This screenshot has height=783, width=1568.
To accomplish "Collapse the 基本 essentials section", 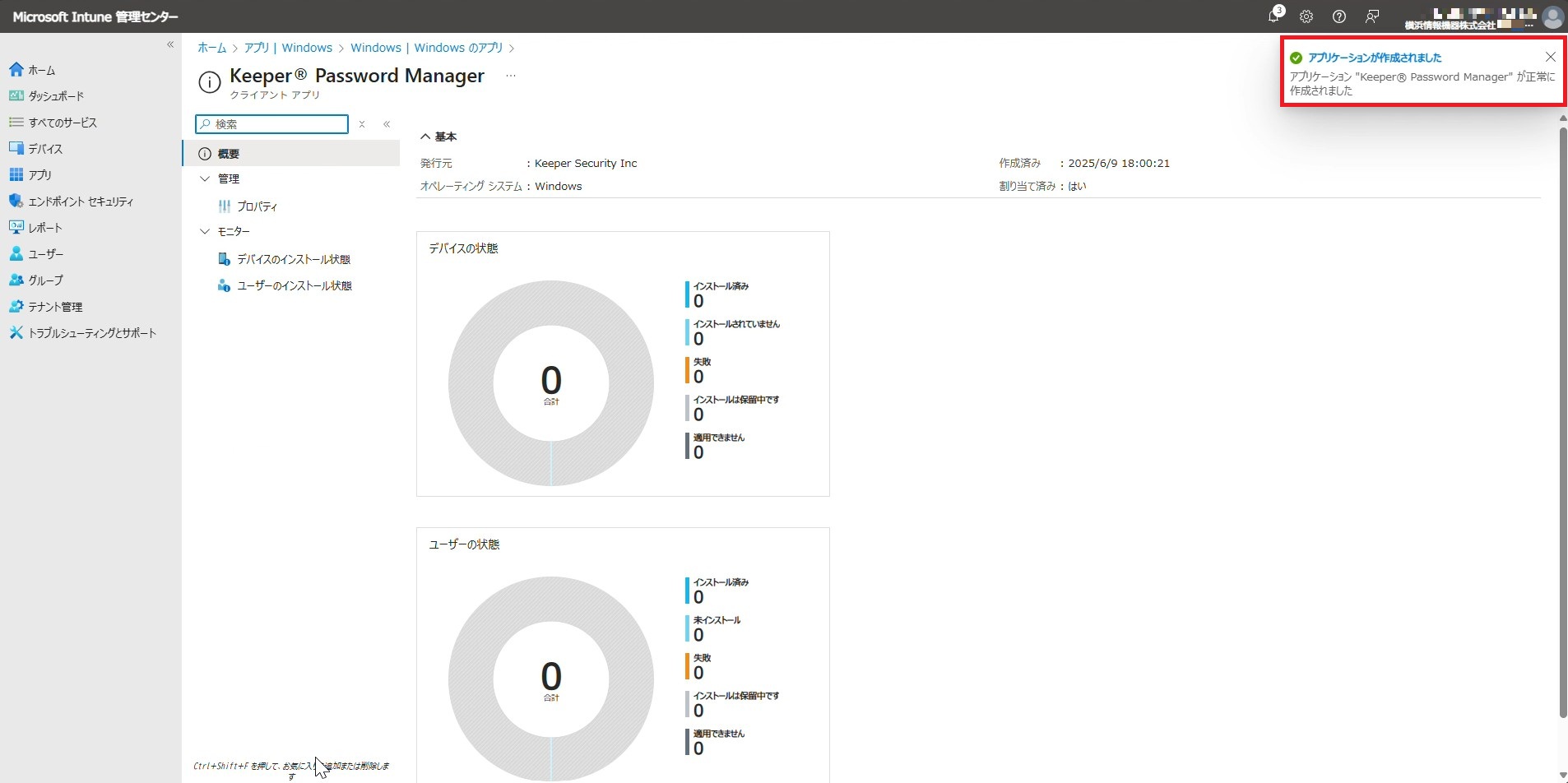I will pyautogui.click(x=425, y=137).
